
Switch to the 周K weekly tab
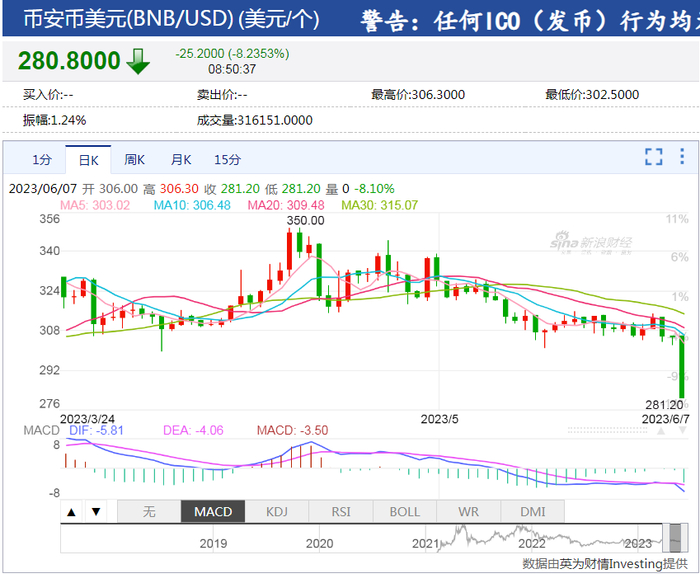coord(134,159)
